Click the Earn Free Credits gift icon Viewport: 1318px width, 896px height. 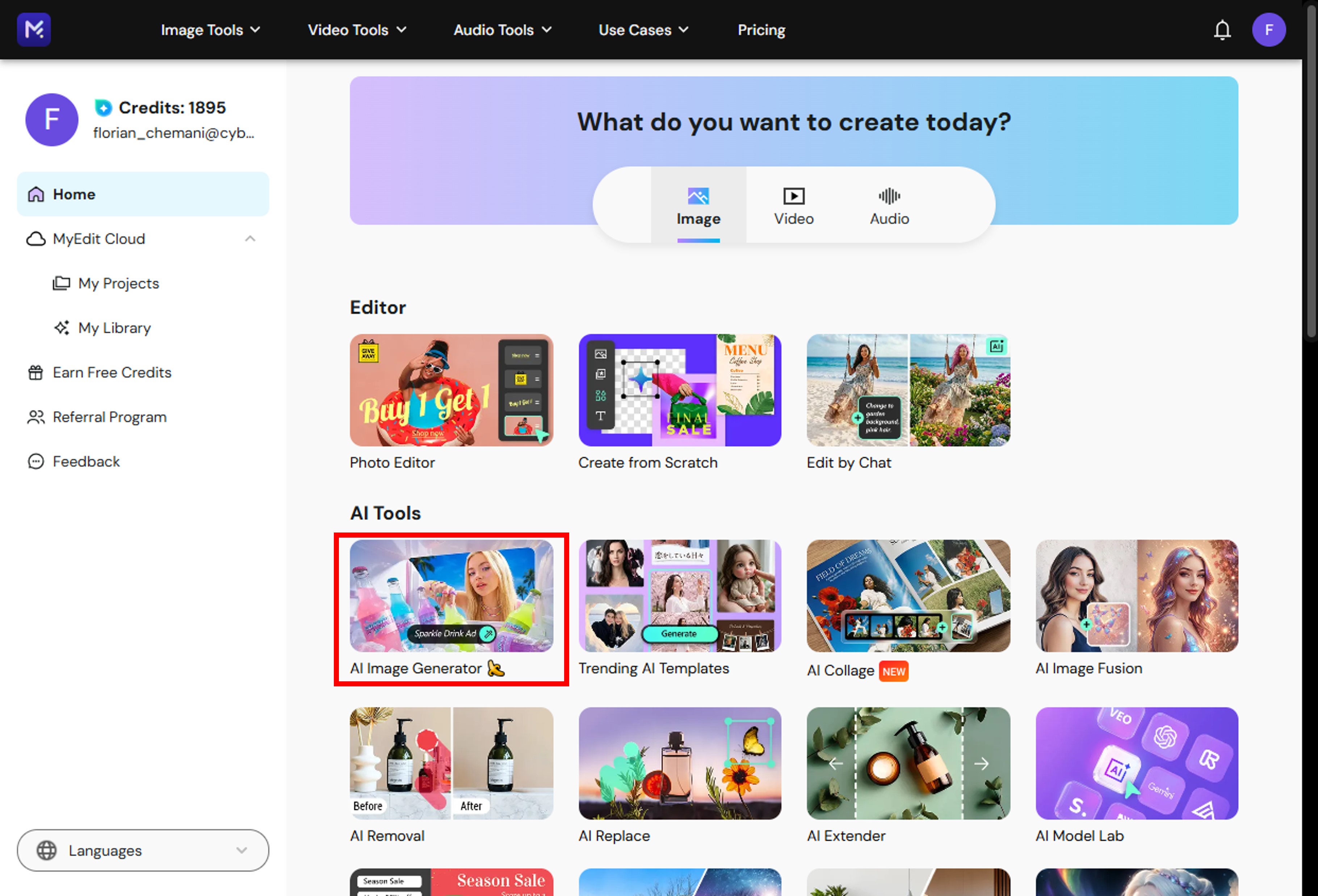36,373
